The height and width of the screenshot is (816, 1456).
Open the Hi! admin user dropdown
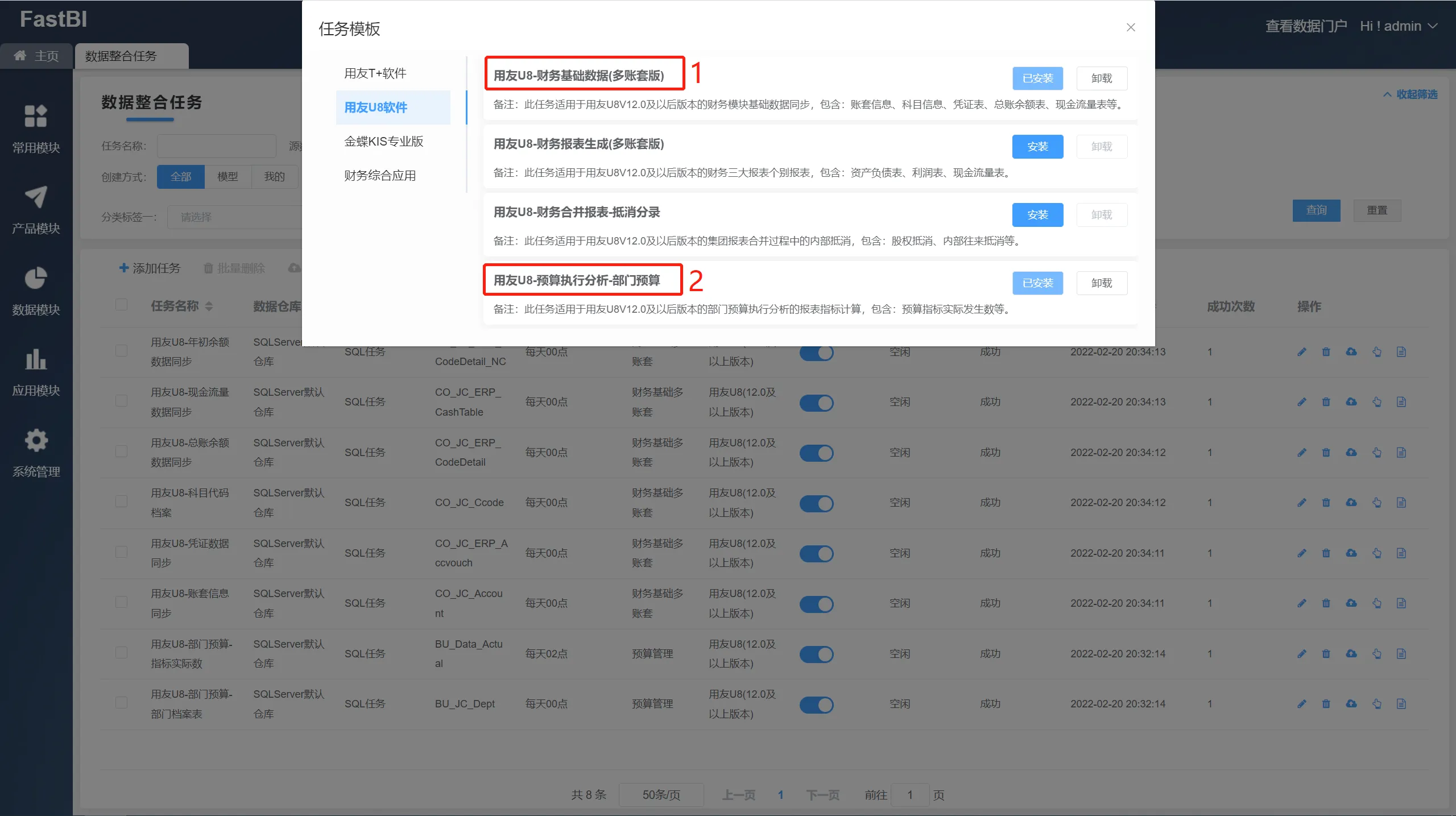pos(1398,26)
